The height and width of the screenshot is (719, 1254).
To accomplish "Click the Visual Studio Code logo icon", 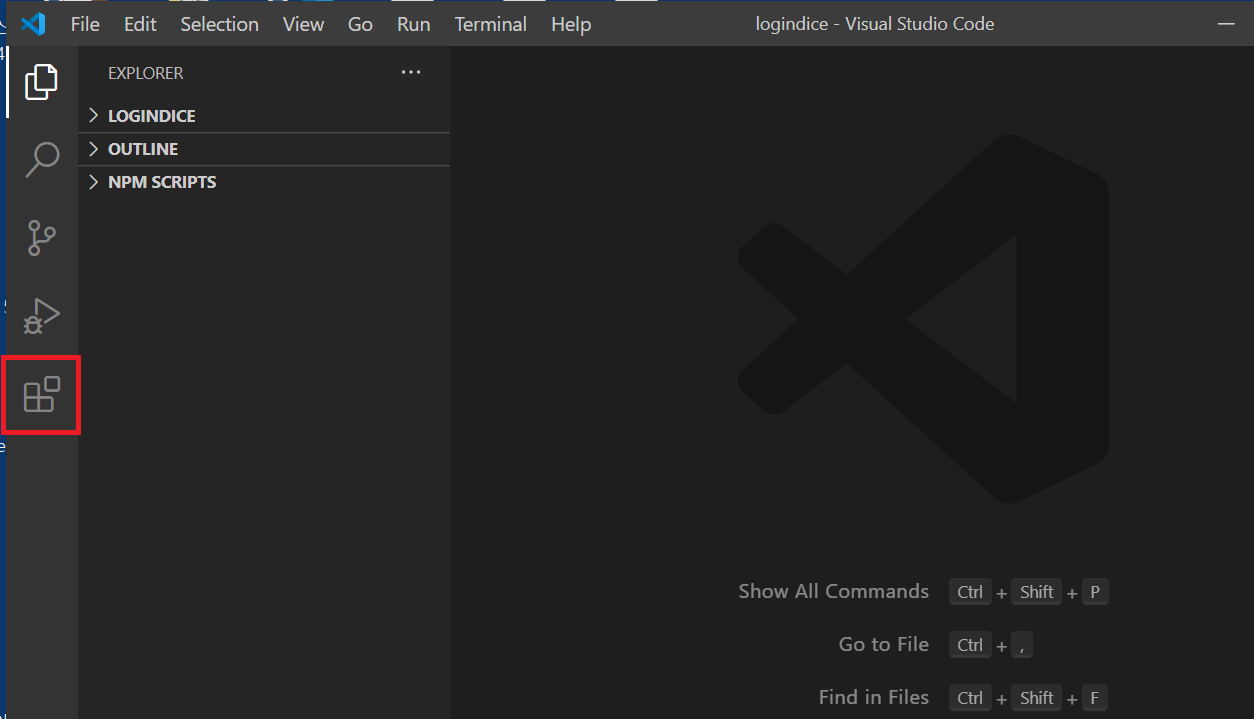I will click(x=33, y=24).
